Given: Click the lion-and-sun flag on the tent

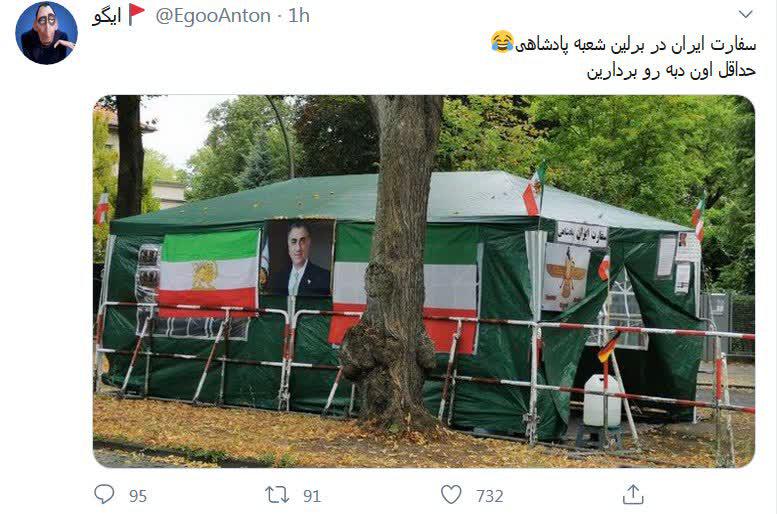Looking at the screenshot, I should point(209,274).
